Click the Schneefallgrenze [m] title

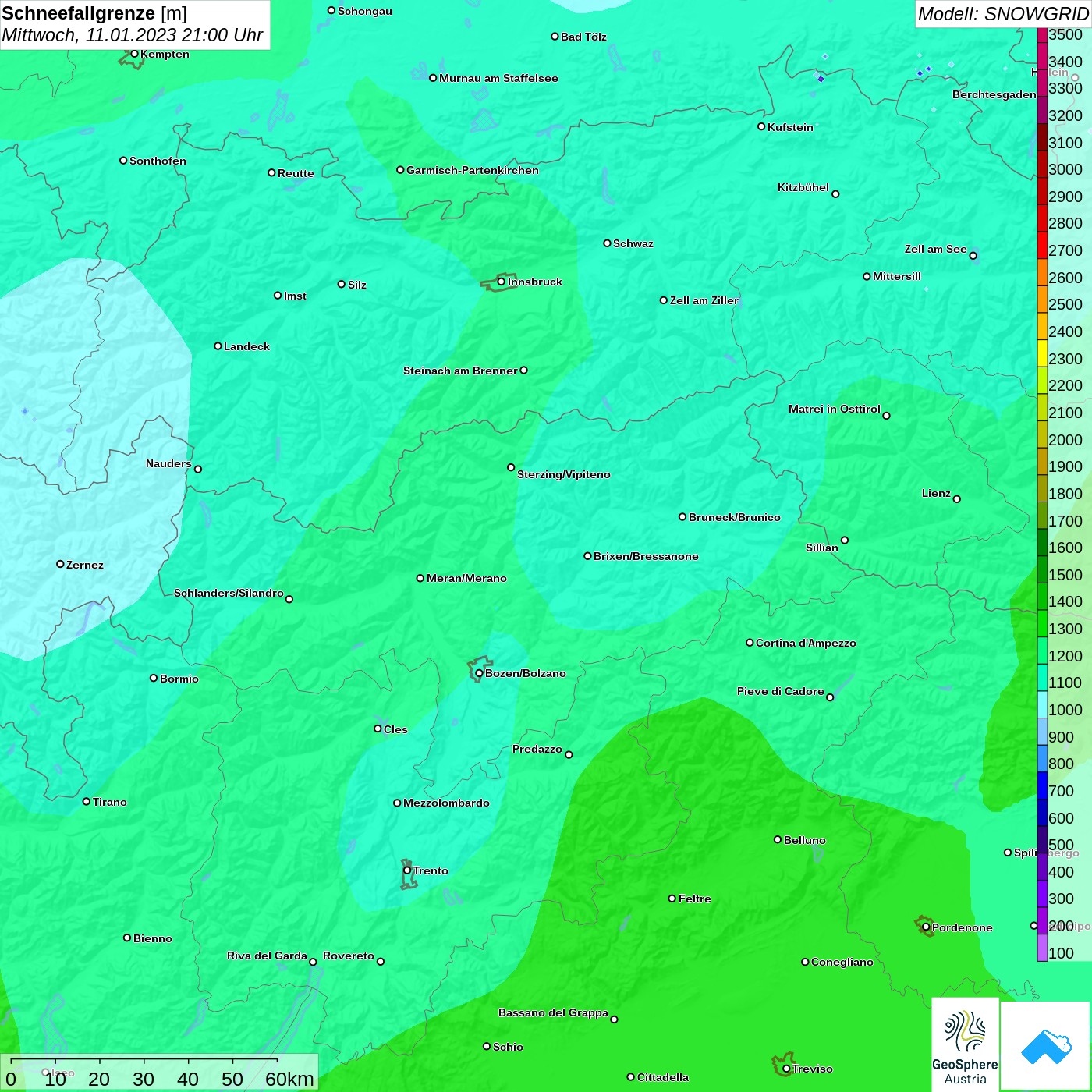pos(94,13)
